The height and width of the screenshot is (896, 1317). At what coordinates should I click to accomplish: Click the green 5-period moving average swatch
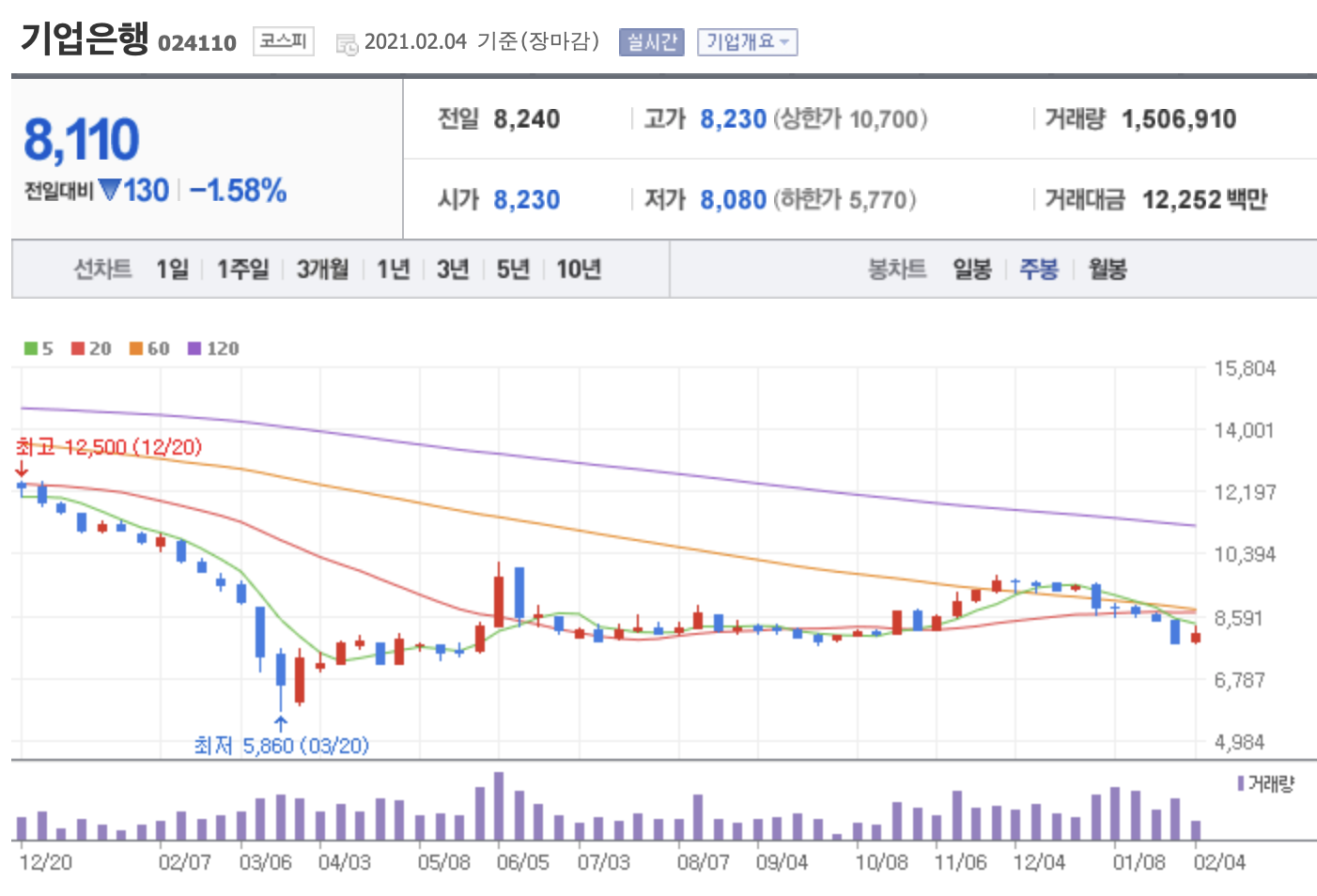[x=31, y=348]
